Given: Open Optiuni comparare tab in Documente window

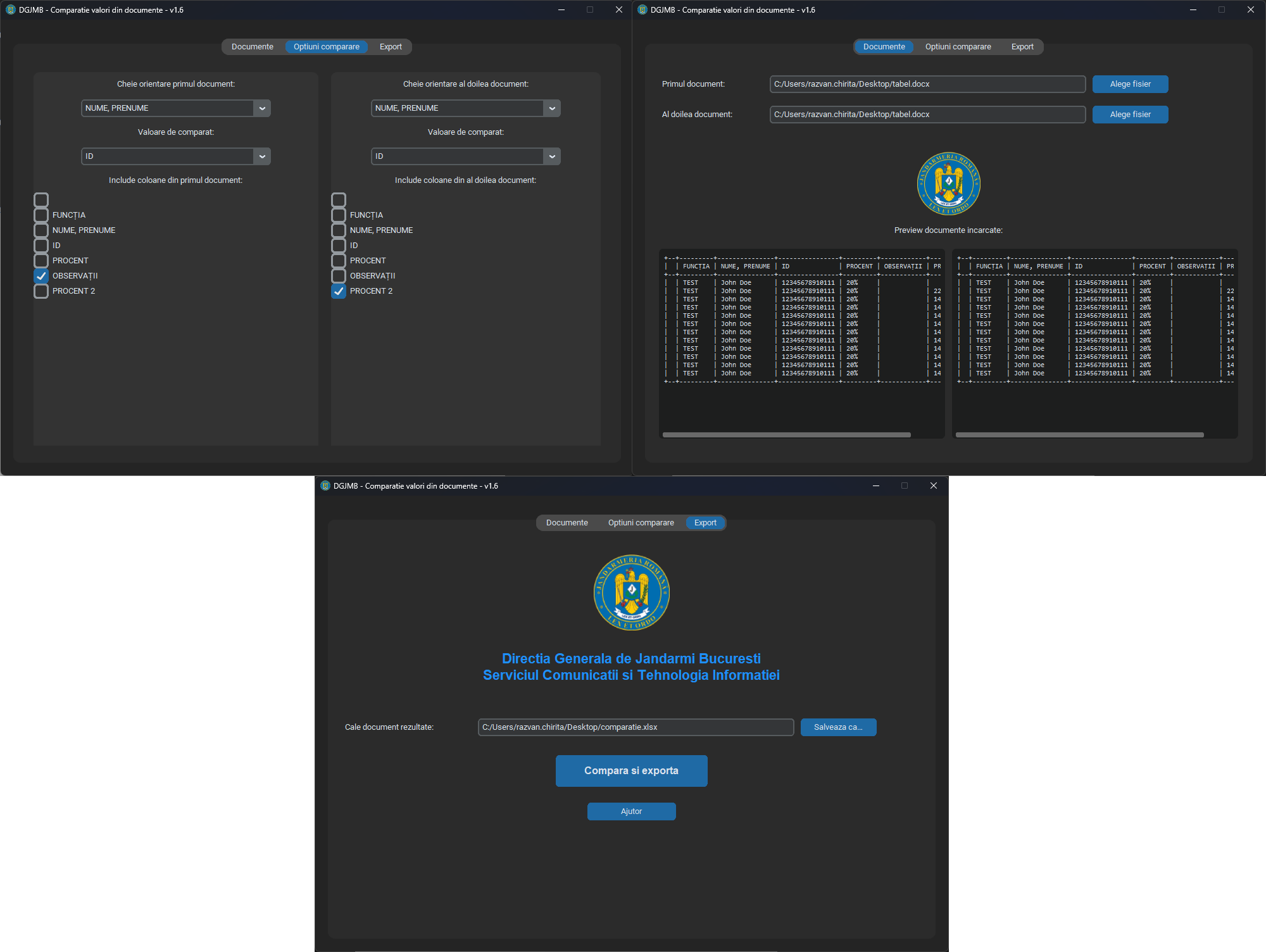Looking at the screenshot, I should [x=958, y=47].
